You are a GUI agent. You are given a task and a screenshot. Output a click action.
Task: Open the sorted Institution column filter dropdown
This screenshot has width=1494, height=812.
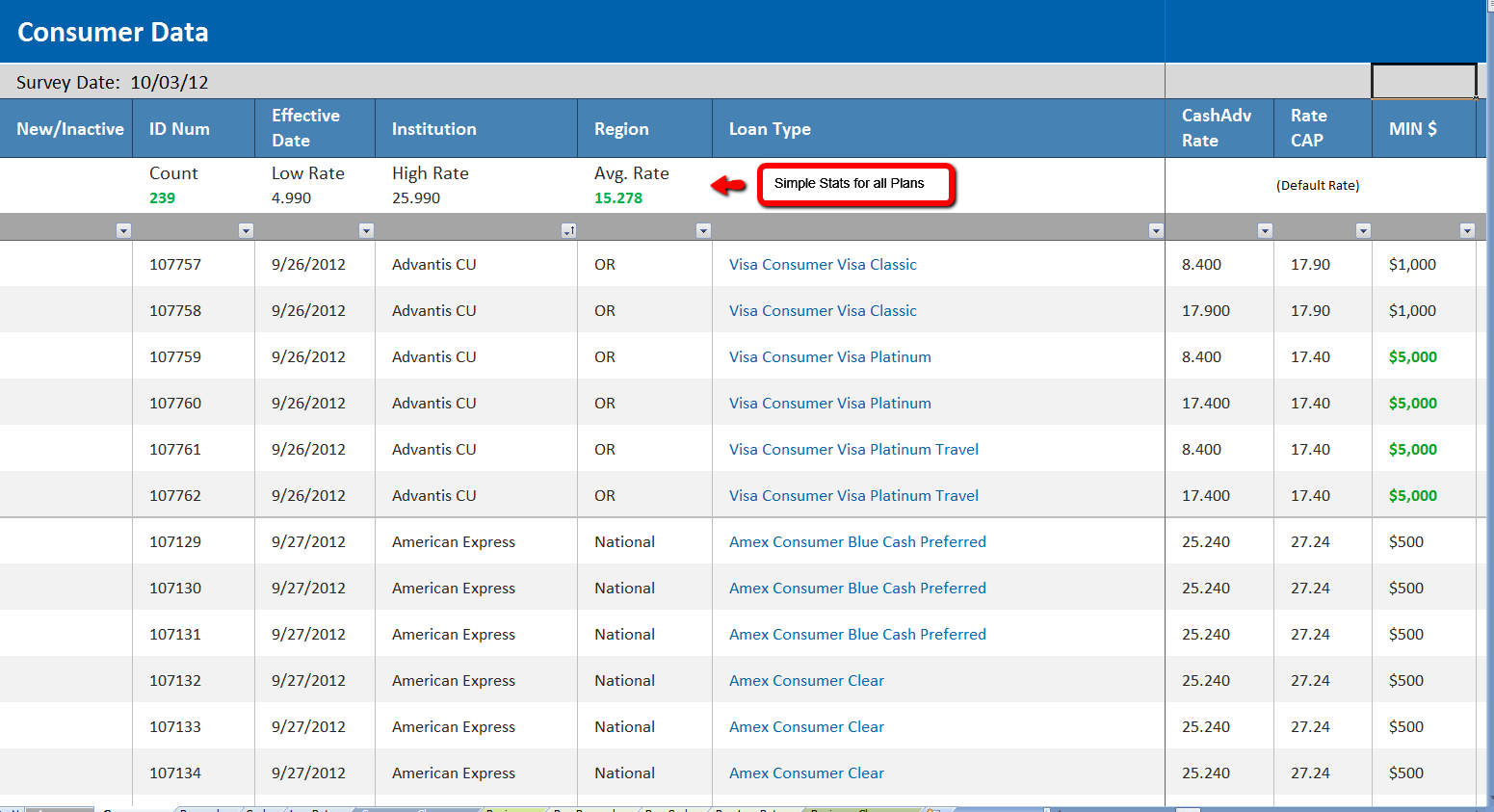[x=569, y=230]
